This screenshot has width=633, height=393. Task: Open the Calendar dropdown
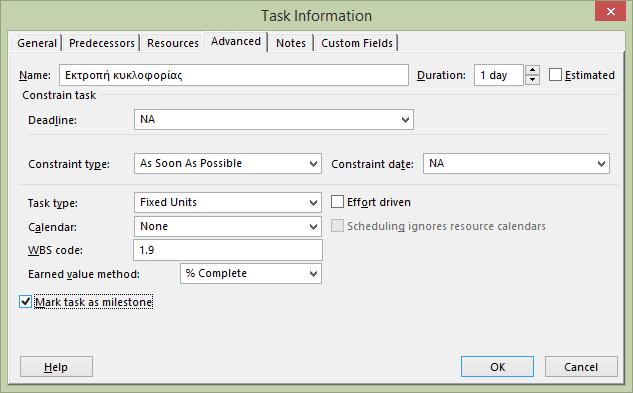point(313,227)
